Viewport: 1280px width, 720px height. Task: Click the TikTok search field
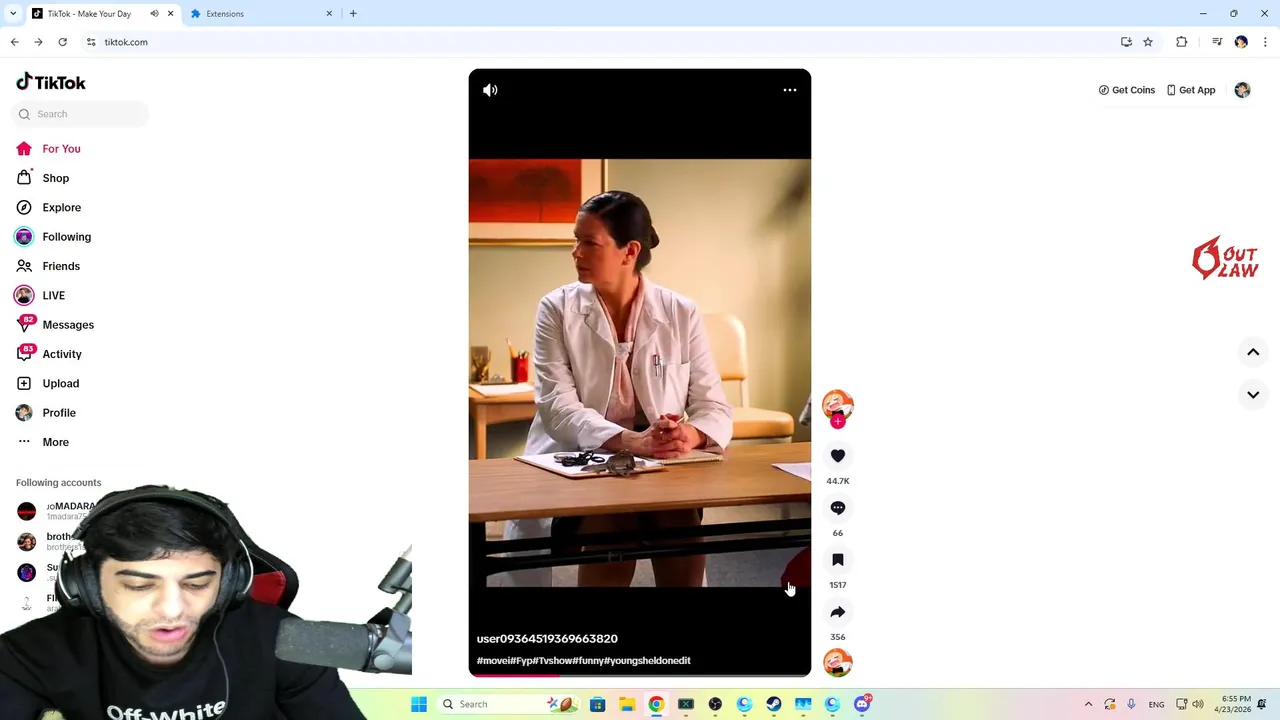tap(80, 114)
